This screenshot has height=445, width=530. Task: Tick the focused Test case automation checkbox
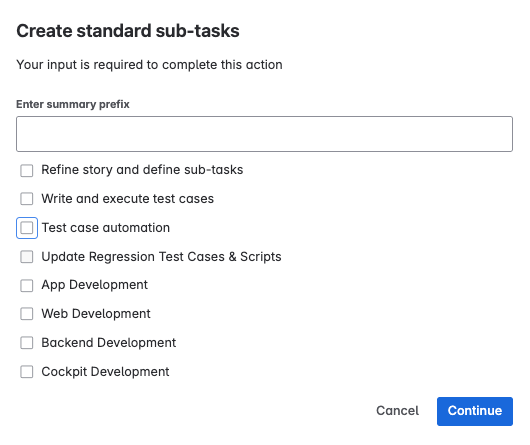(27, 228)
